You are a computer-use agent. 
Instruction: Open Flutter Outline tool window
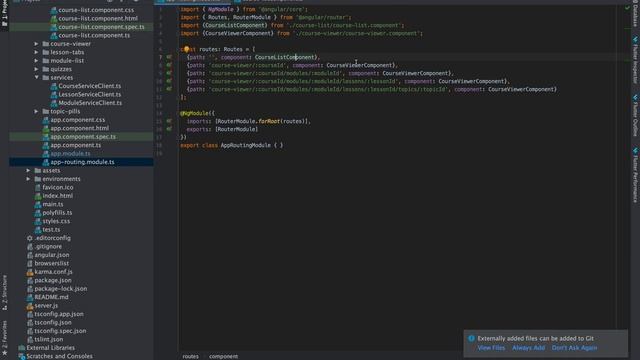click(635, 116)
